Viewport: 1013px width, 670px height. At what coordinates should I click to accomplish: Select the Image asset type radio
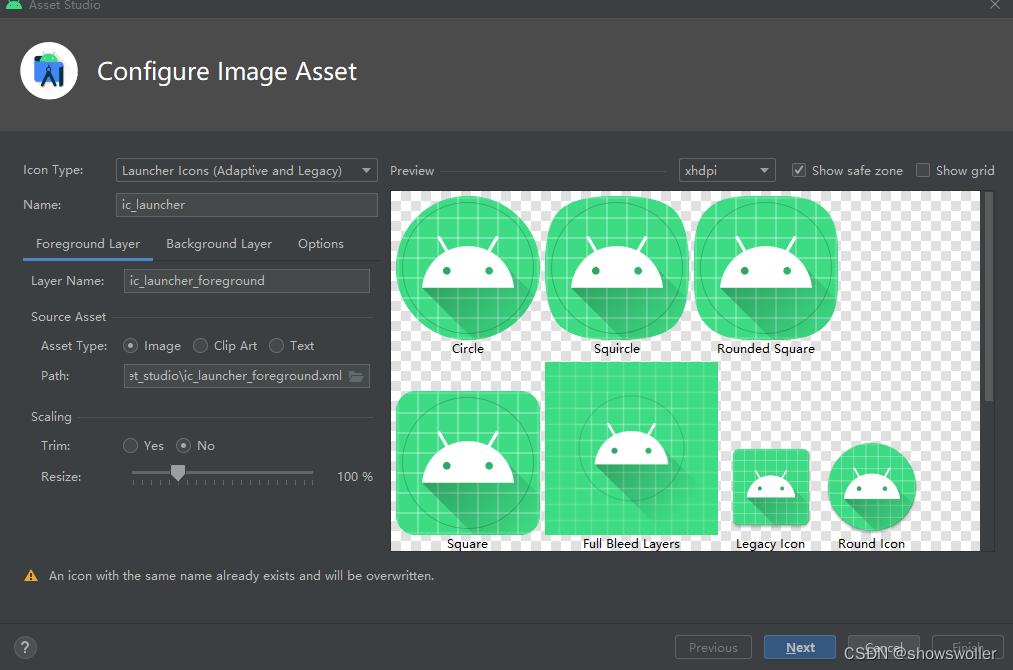pos(131,346)
